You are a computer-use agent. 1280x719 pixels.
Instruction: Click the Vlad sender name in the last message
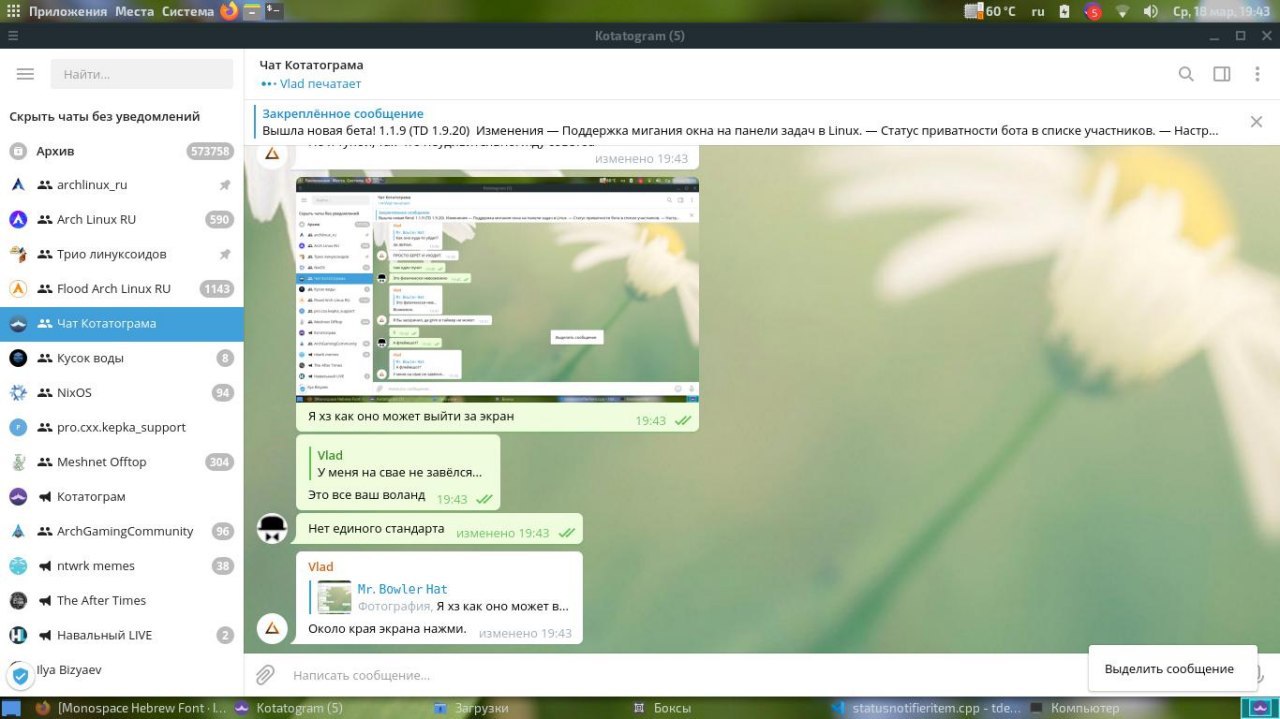point(321,567)
